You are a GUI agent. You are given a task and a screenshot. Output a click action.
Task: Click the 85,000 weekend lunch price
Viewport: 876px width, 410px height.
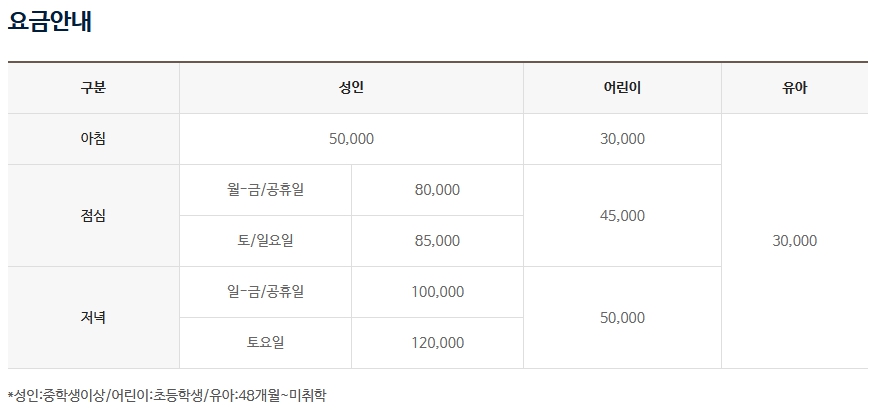(x=437, y=241)
